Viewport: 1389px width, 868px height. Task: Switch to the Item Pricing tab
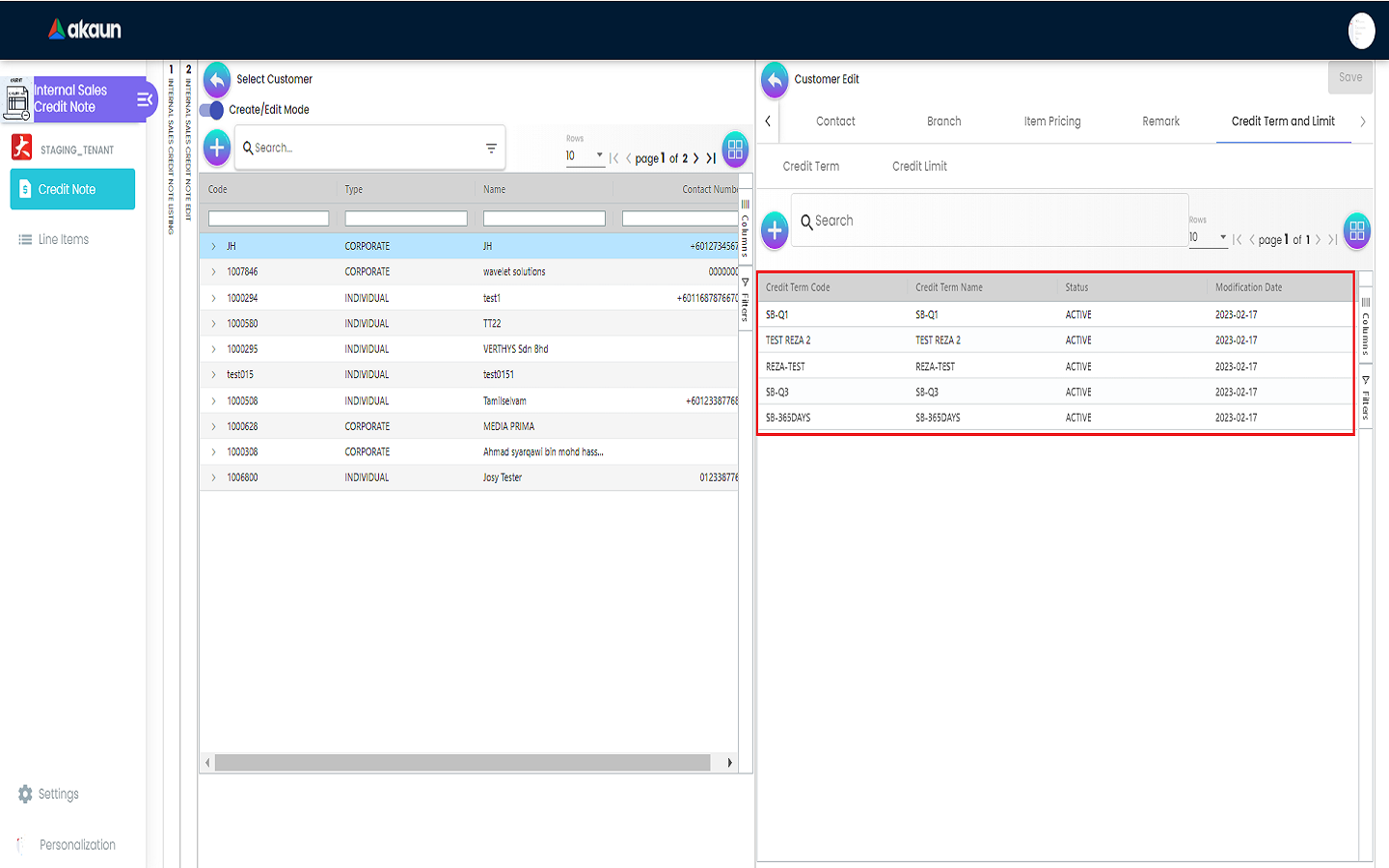tap(1051, 122)
